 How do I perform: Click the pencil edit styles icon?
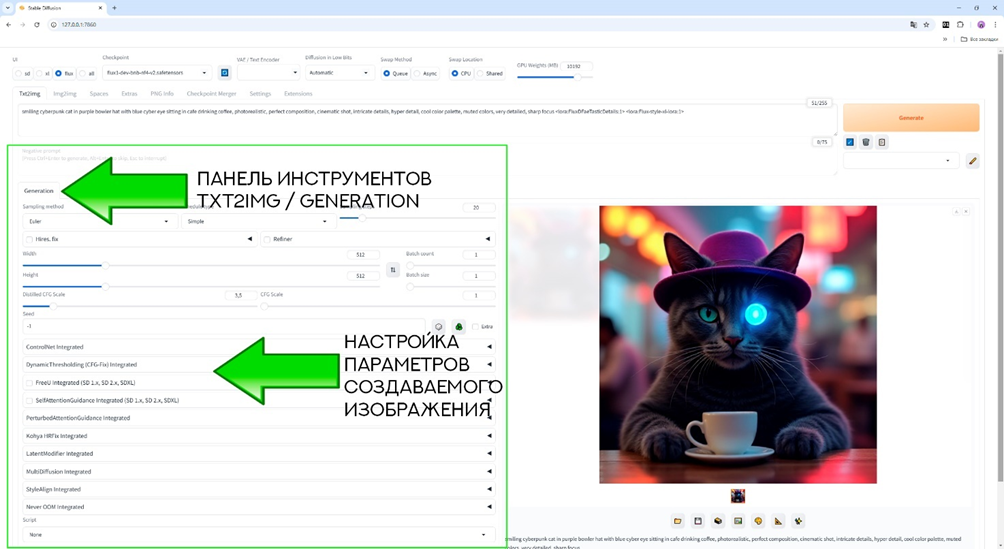coord(972,161)
